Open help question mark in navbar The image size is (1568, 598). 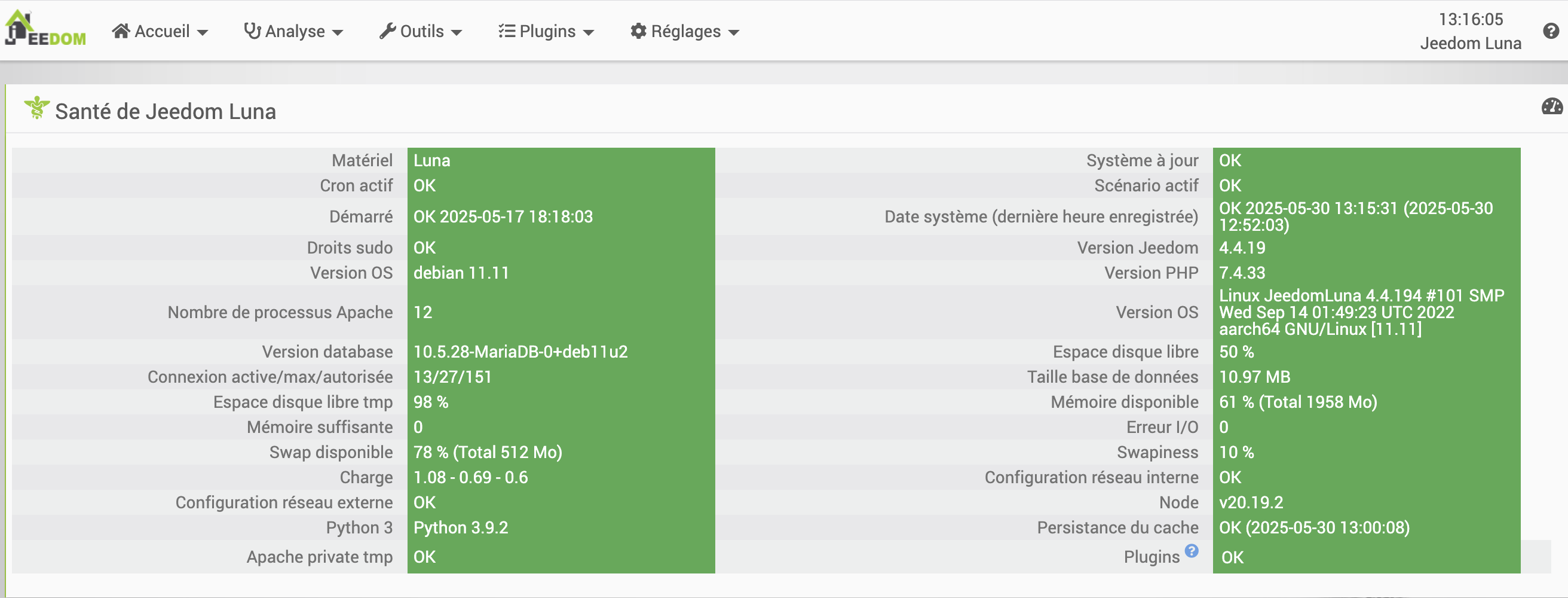coord(1551,31)
